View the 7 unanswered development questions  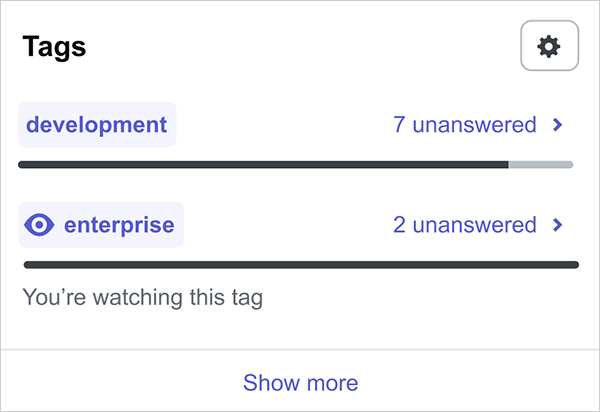tap(465, 125)
